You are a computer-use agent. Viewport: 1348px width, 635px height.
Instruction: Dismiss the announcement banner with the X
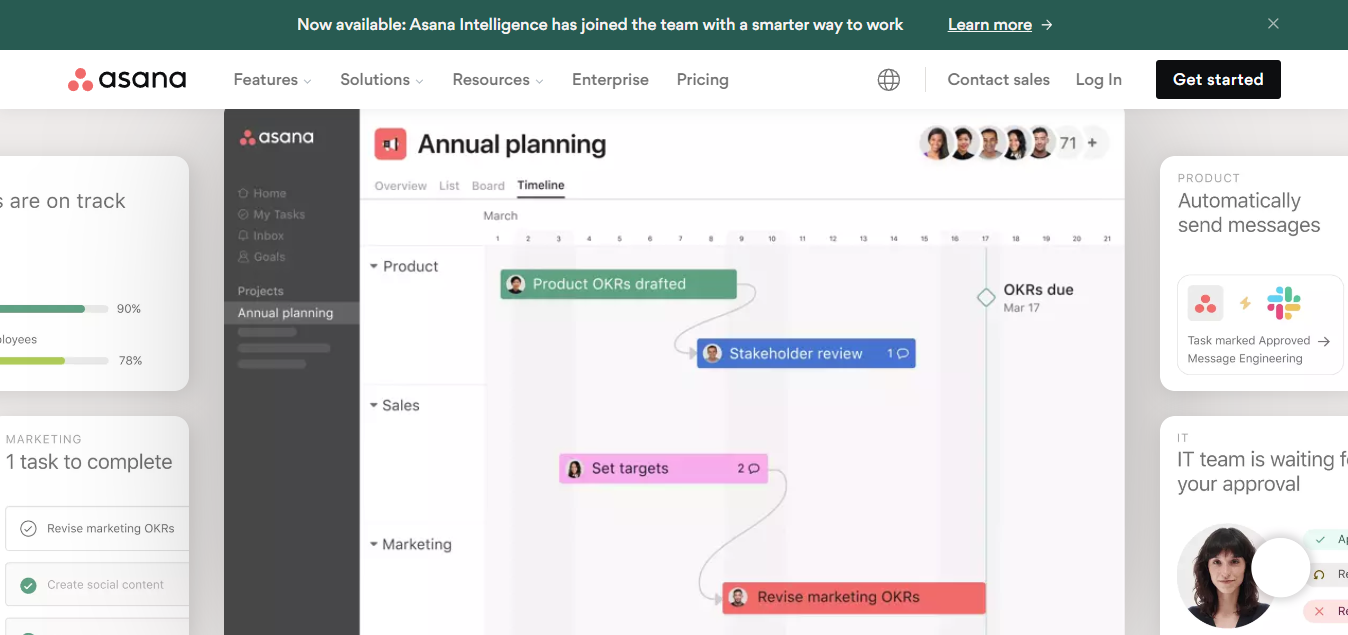[x=1273, y=24]
